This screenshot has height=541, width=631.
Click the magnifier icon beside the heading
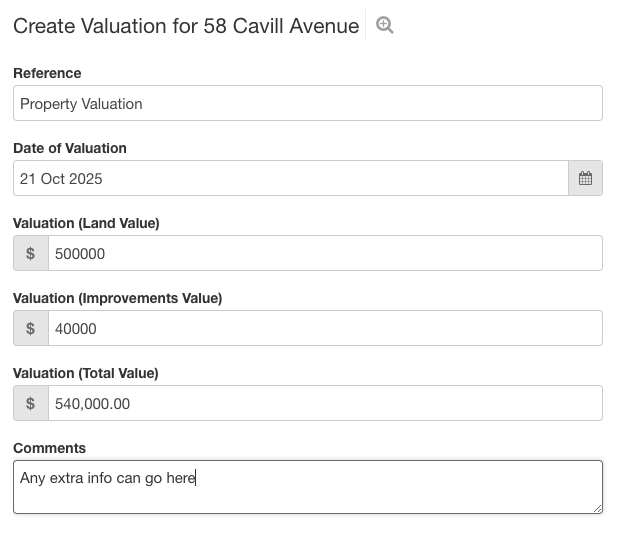(384, 27)
